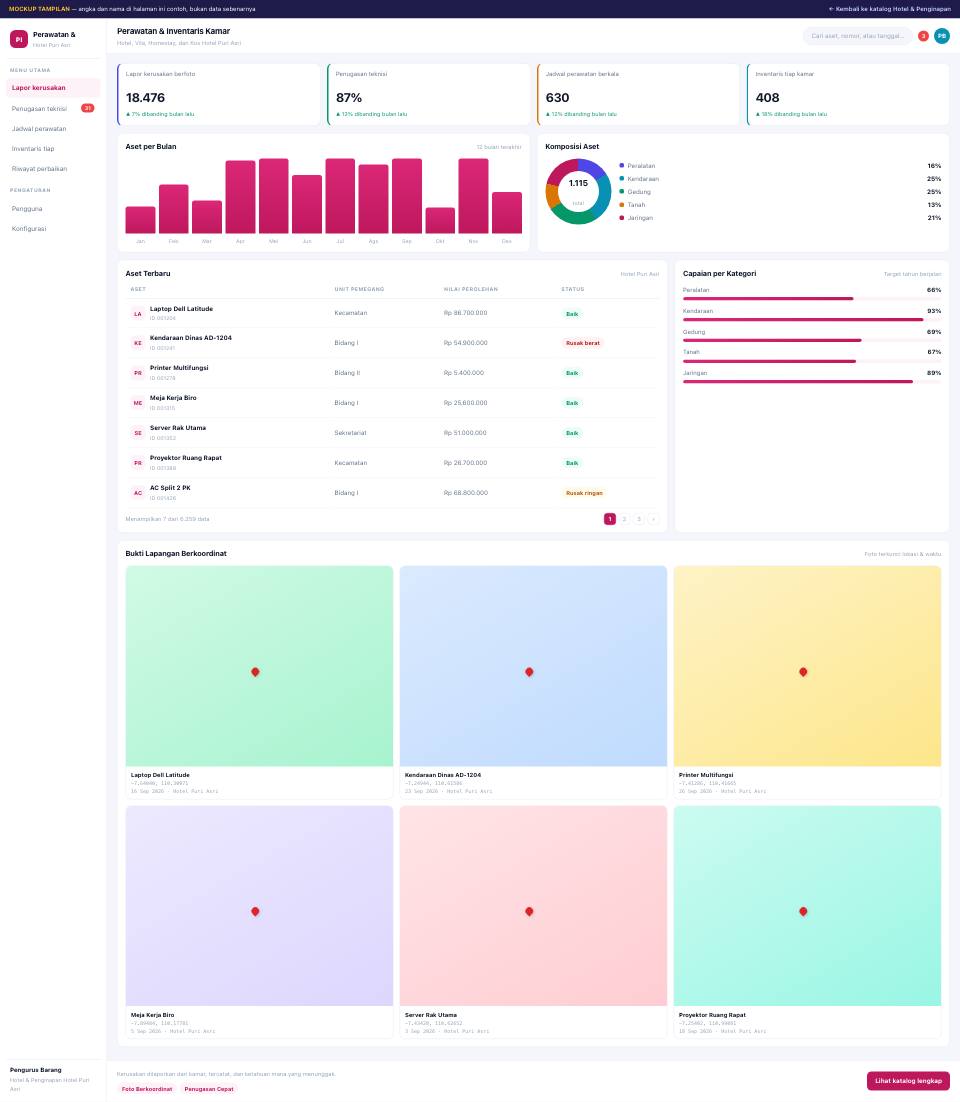960x1102 pixels.
Task: Open the Lapor kerusakan berfoto 18.476 card
Action: click(219, 95)
